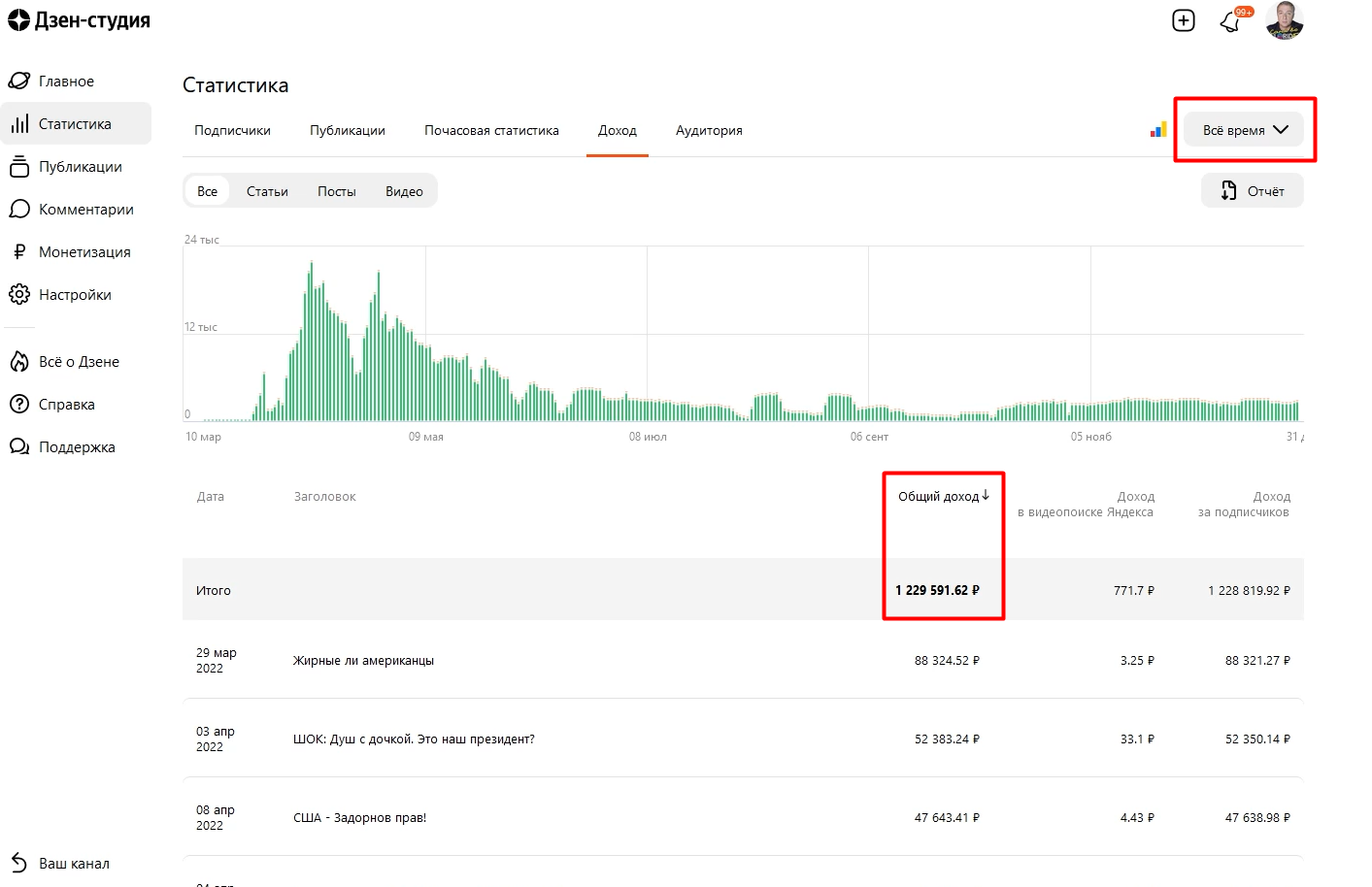Click Доход в видеопоиске Яндекса header
The height and width of the screenshot is (887, 1372).
(x=1086, y=504)
